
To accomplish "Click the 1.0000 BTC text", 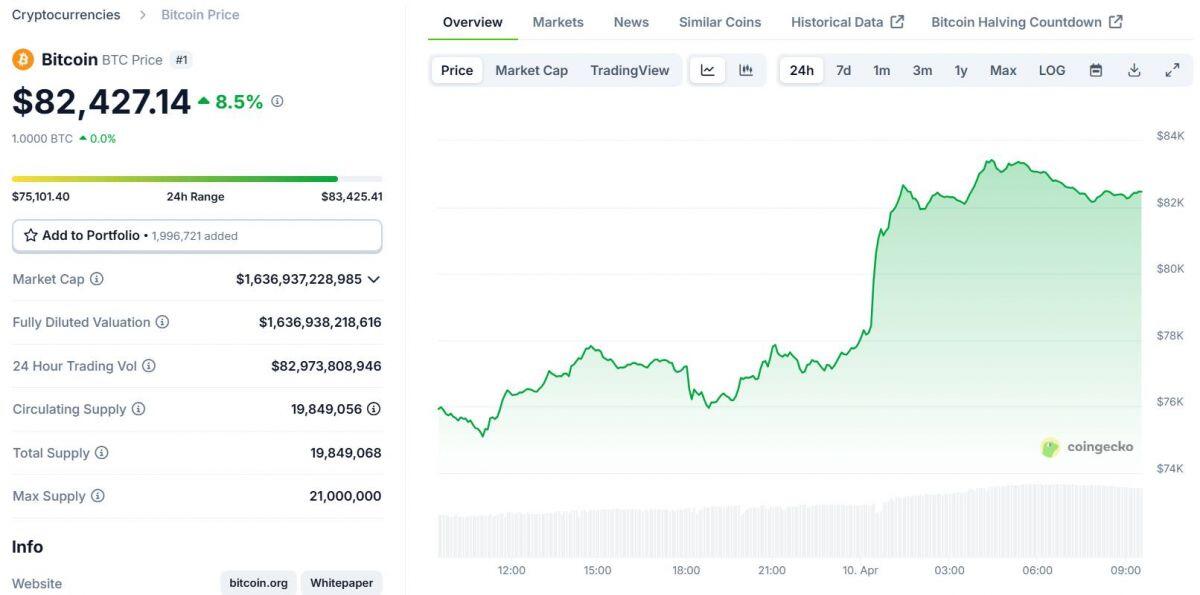I will [x=42, y=139].
